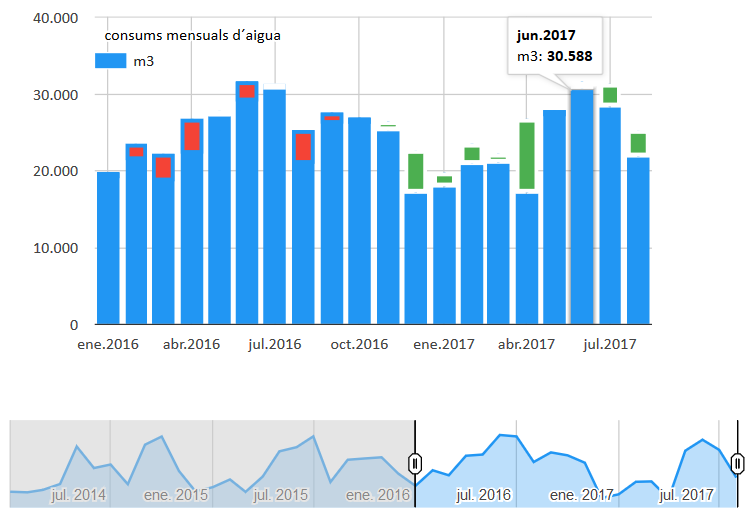
Task: Click the oct.2016 x-axis label
Action: [x=359, y=344]
